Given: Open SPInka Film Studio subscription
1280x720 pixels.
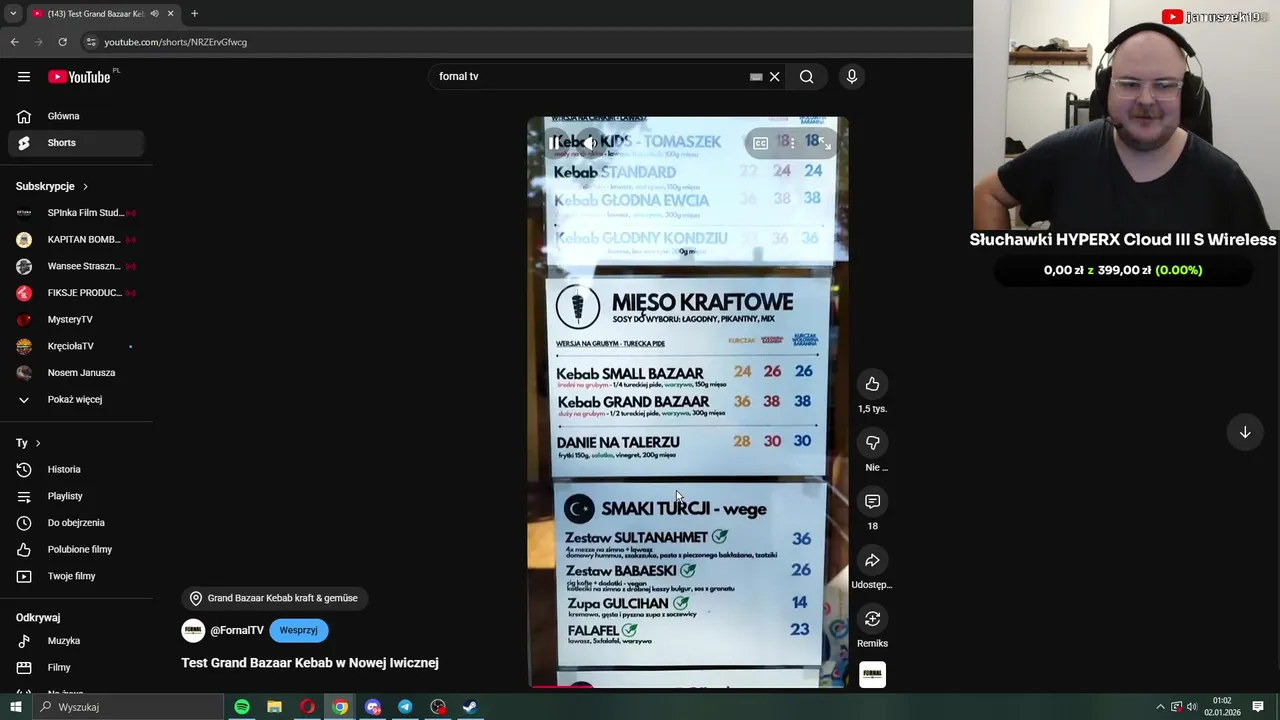Looking at the screenshot, I should pos(76,213).
